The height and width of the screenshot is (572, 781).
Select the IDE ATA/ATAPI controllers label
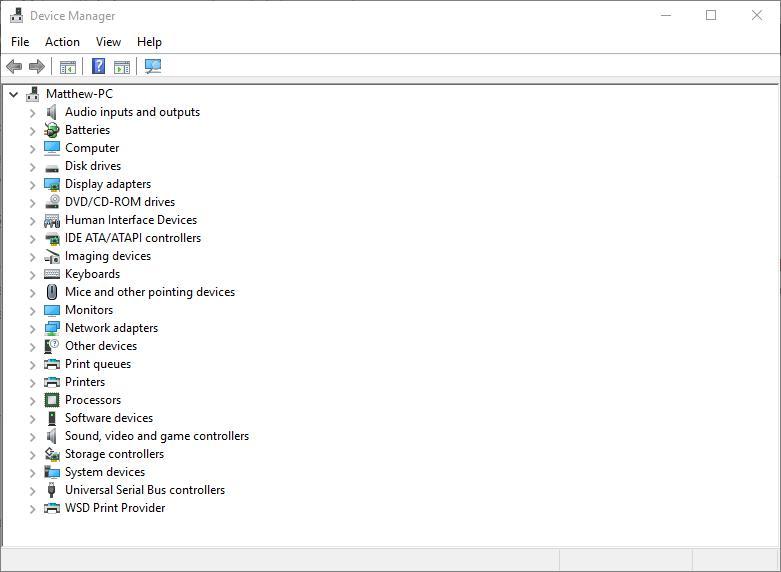(x=133, y=238)
